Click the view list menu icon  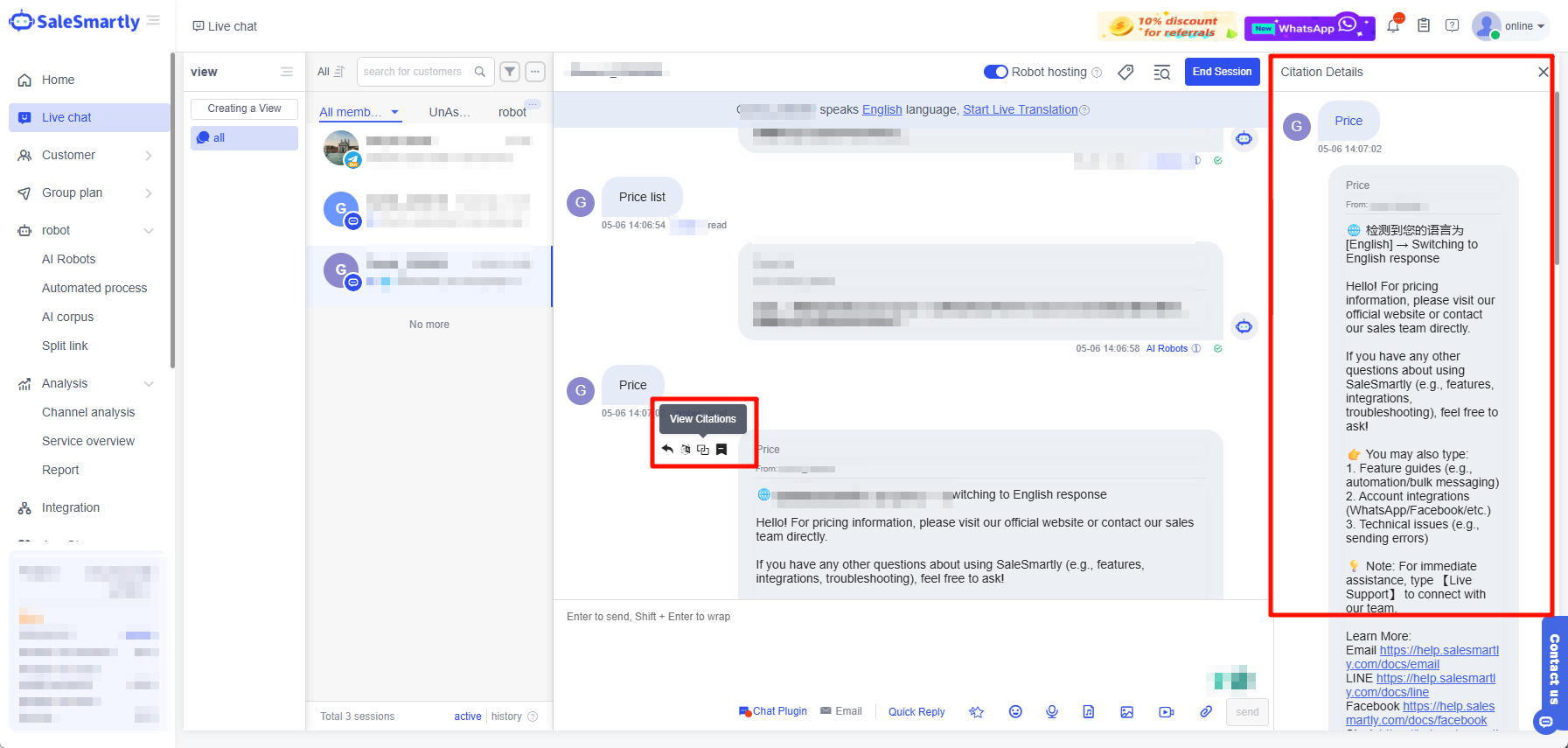pos(287,72)
